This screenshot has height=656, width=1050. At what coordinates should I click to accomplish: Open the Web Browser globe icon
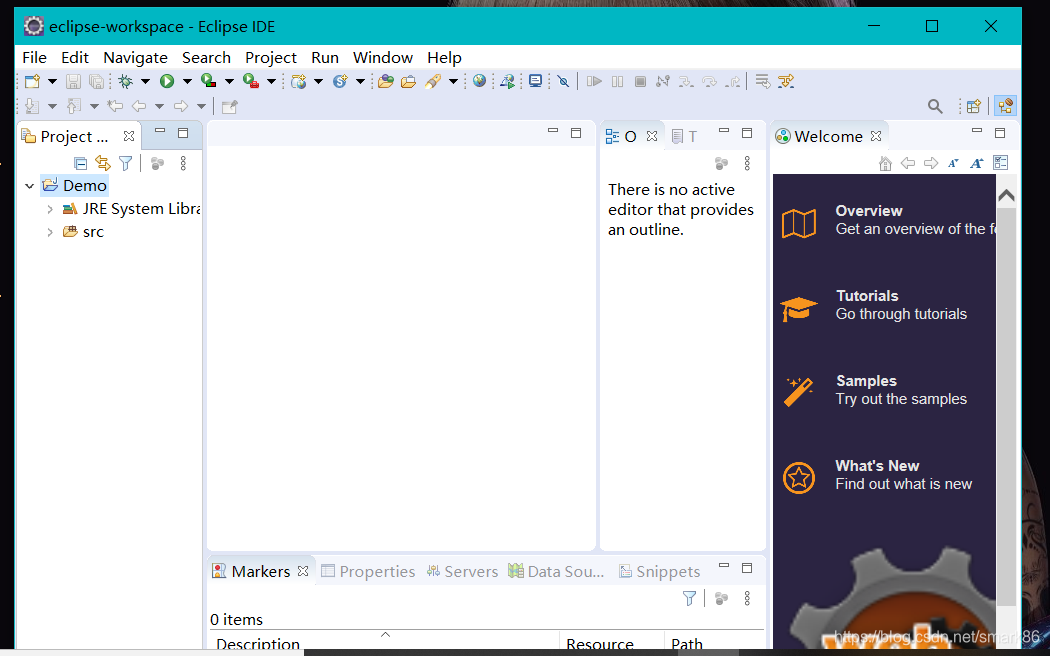click(x=479, y=81)
